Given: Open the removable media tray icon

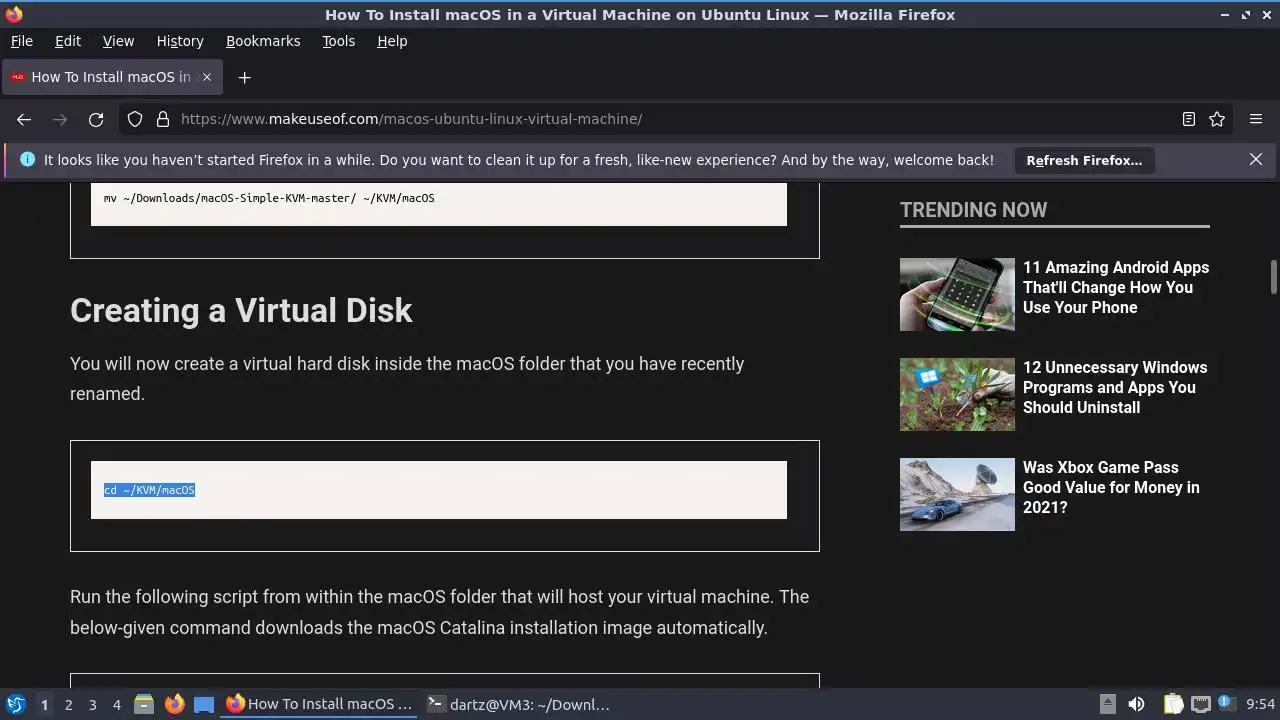Looking at the screenshot, I should pyautogui.click(x=1108, y=704).
